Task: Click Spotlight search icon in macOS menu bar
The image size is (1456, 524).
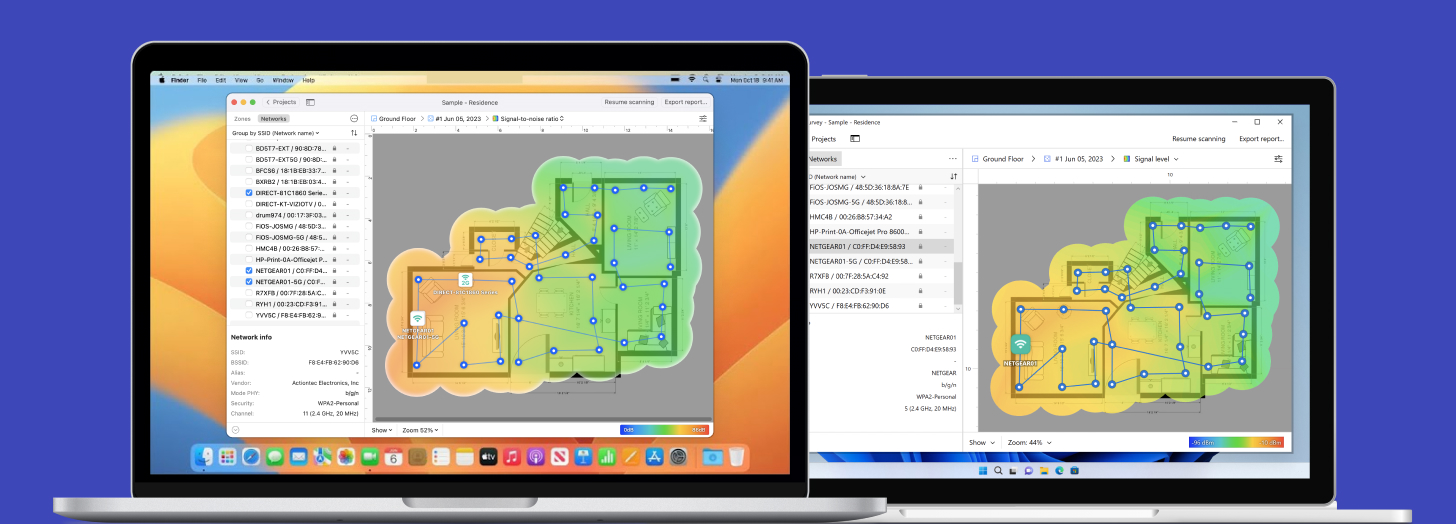Action: pos(705,79)
